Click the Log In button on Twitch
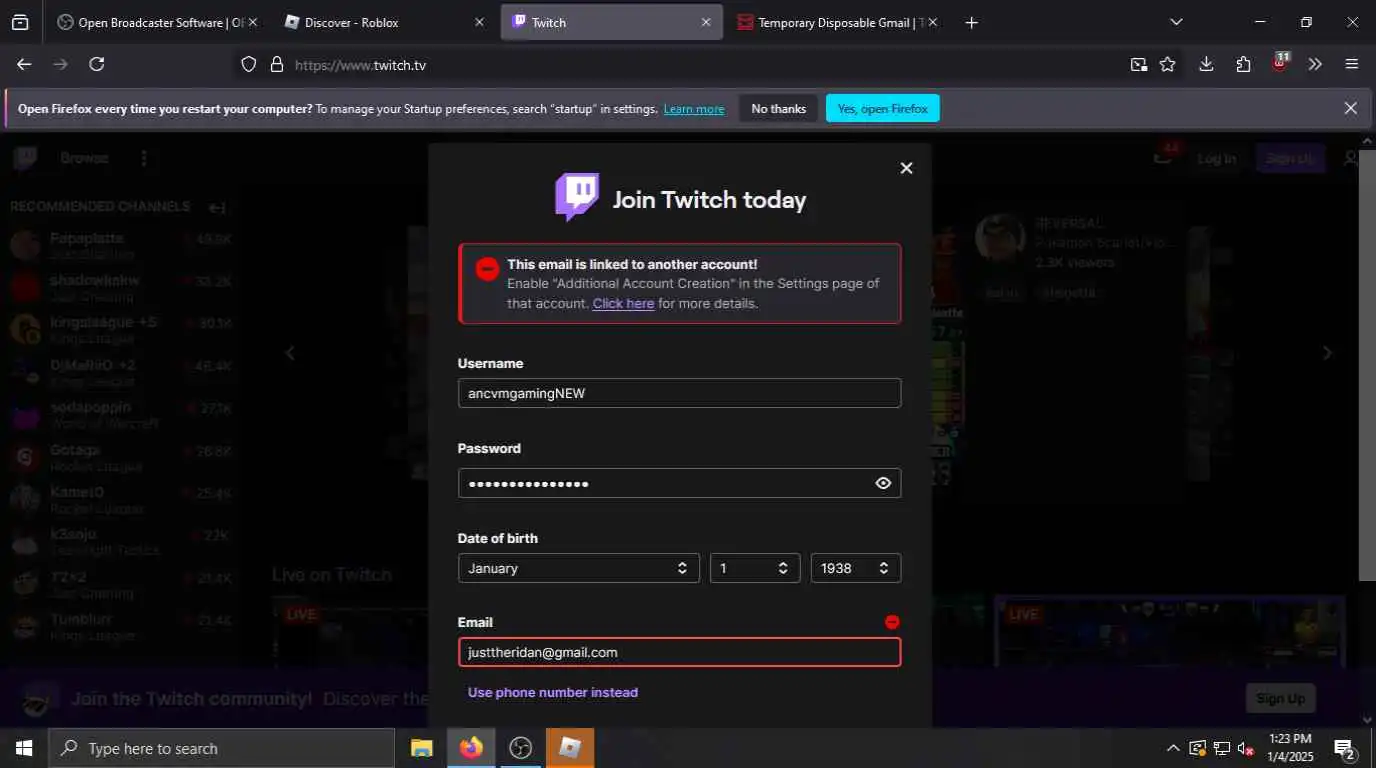Screen dimensions: 1376x768 tap(1216, 158)
